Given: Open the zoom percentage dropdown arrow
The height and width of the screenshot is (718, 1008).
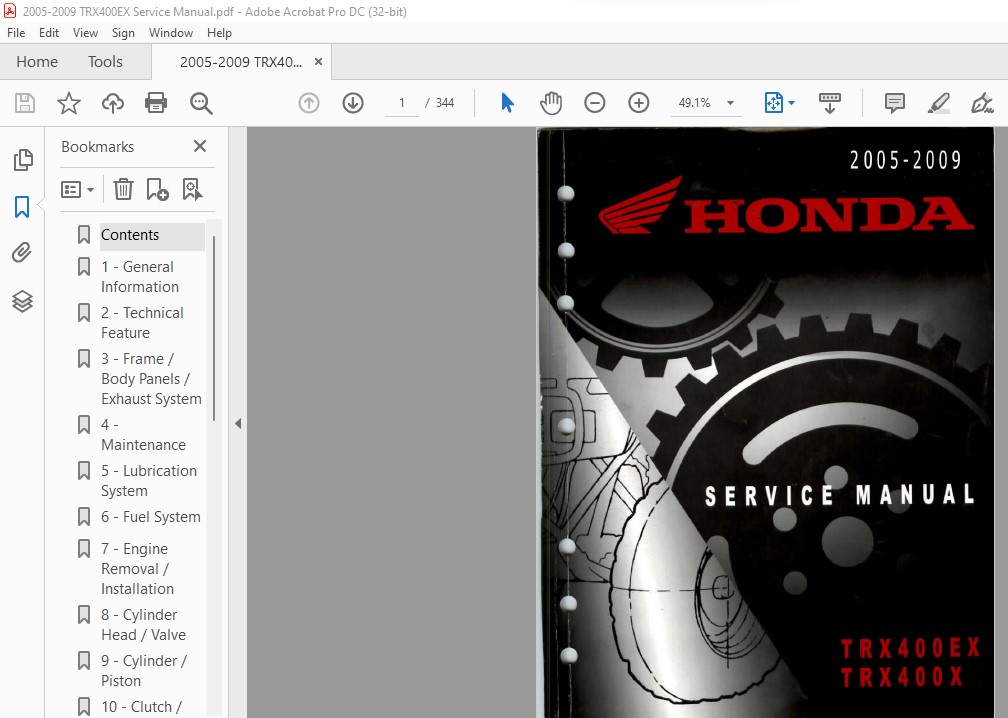Looking at the screenshot, I should point(730,103).
